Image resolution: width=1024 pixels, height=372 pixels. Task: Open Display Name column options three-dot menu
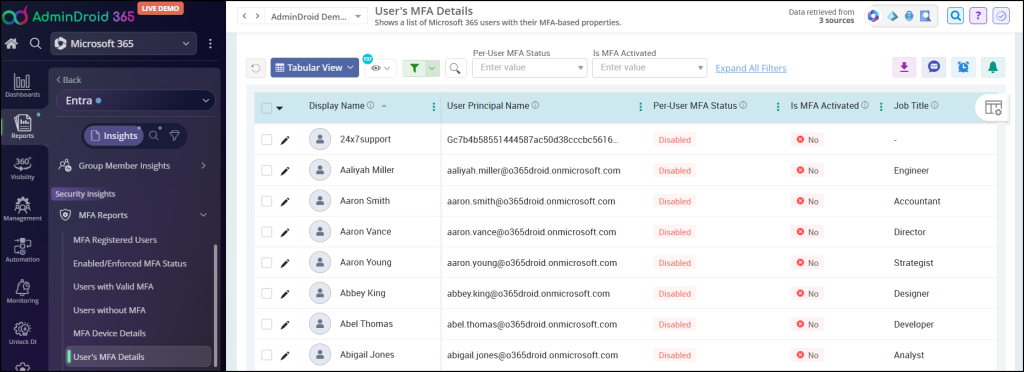pyautogui.click(x=434, y=107)
